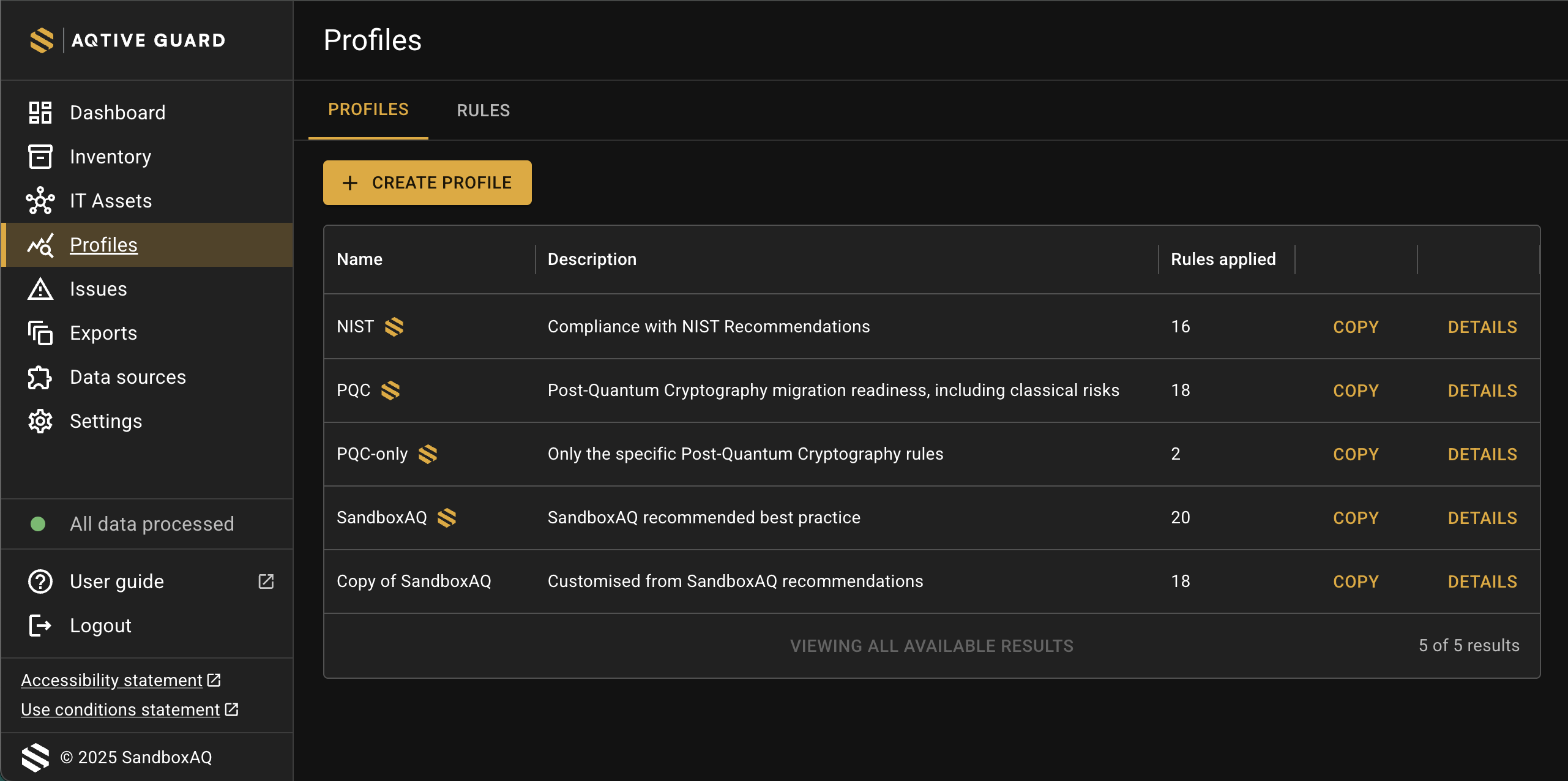Open the Settings gear icon

40,421
